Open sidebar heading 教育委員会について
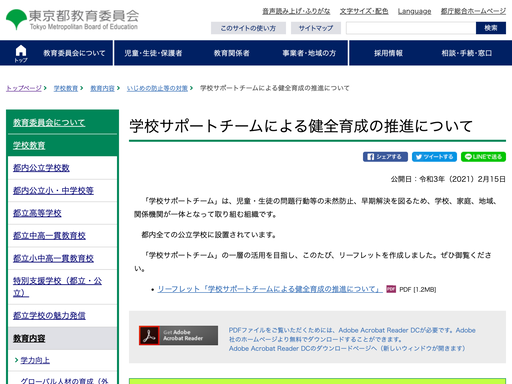 49,122
